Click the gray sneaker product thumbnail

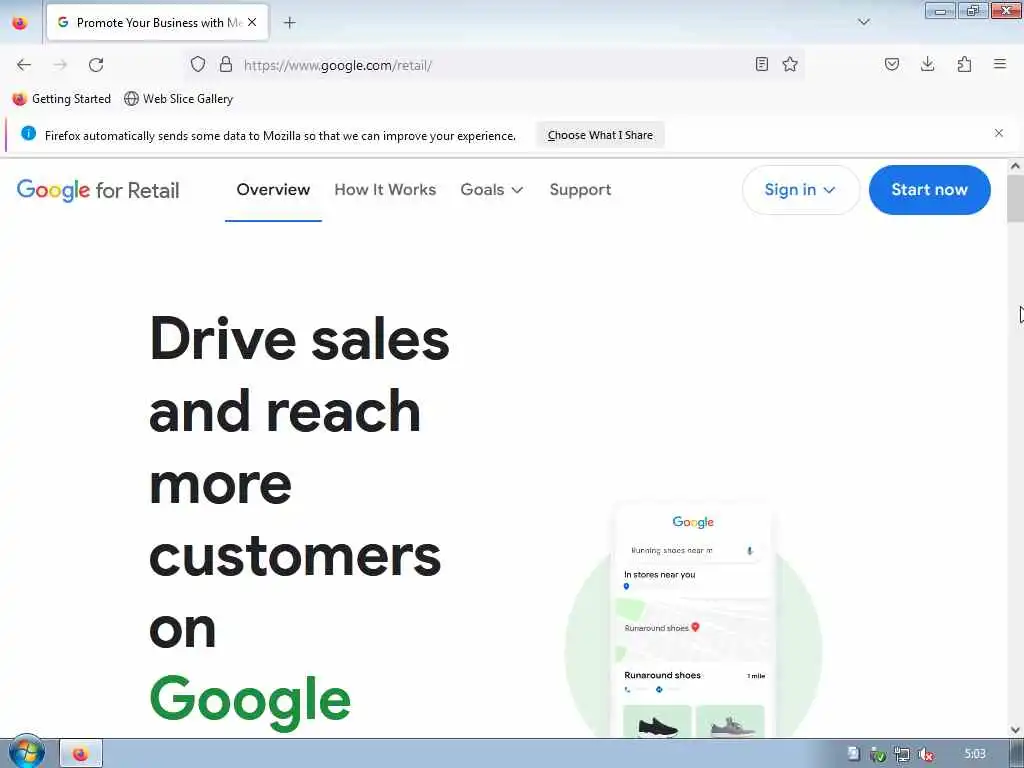[x=730, y=722]
